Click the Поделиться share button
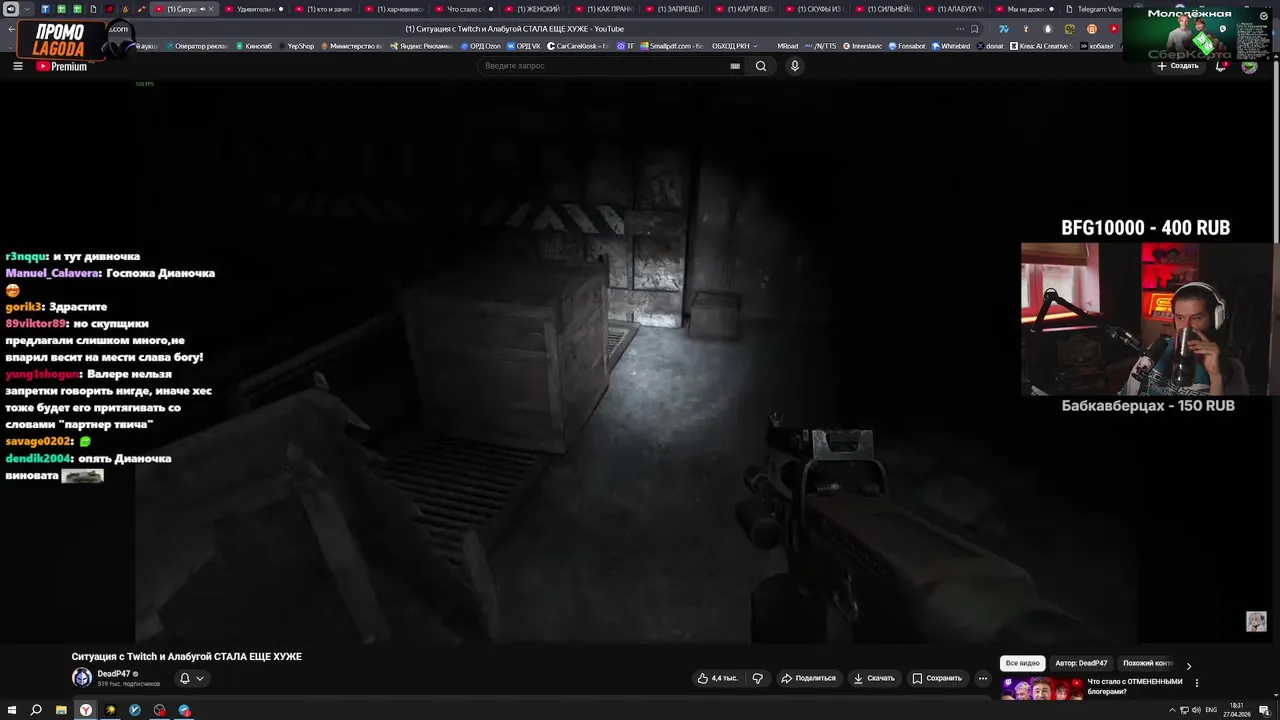This screenshot has width=1280, height=720. pos(808,678)
